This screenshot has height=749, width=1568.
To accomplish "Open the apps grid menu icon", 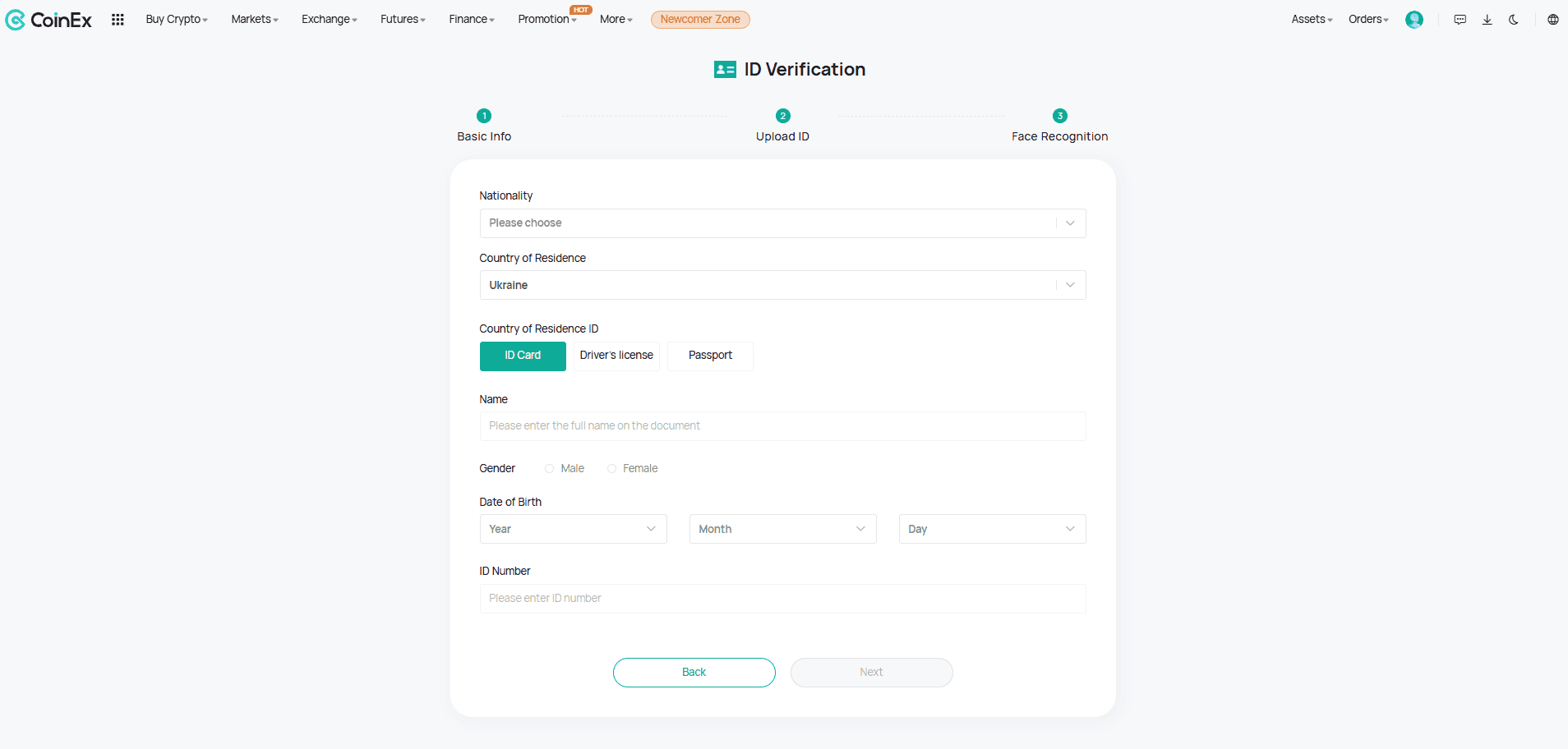I will tap(118, 20).
